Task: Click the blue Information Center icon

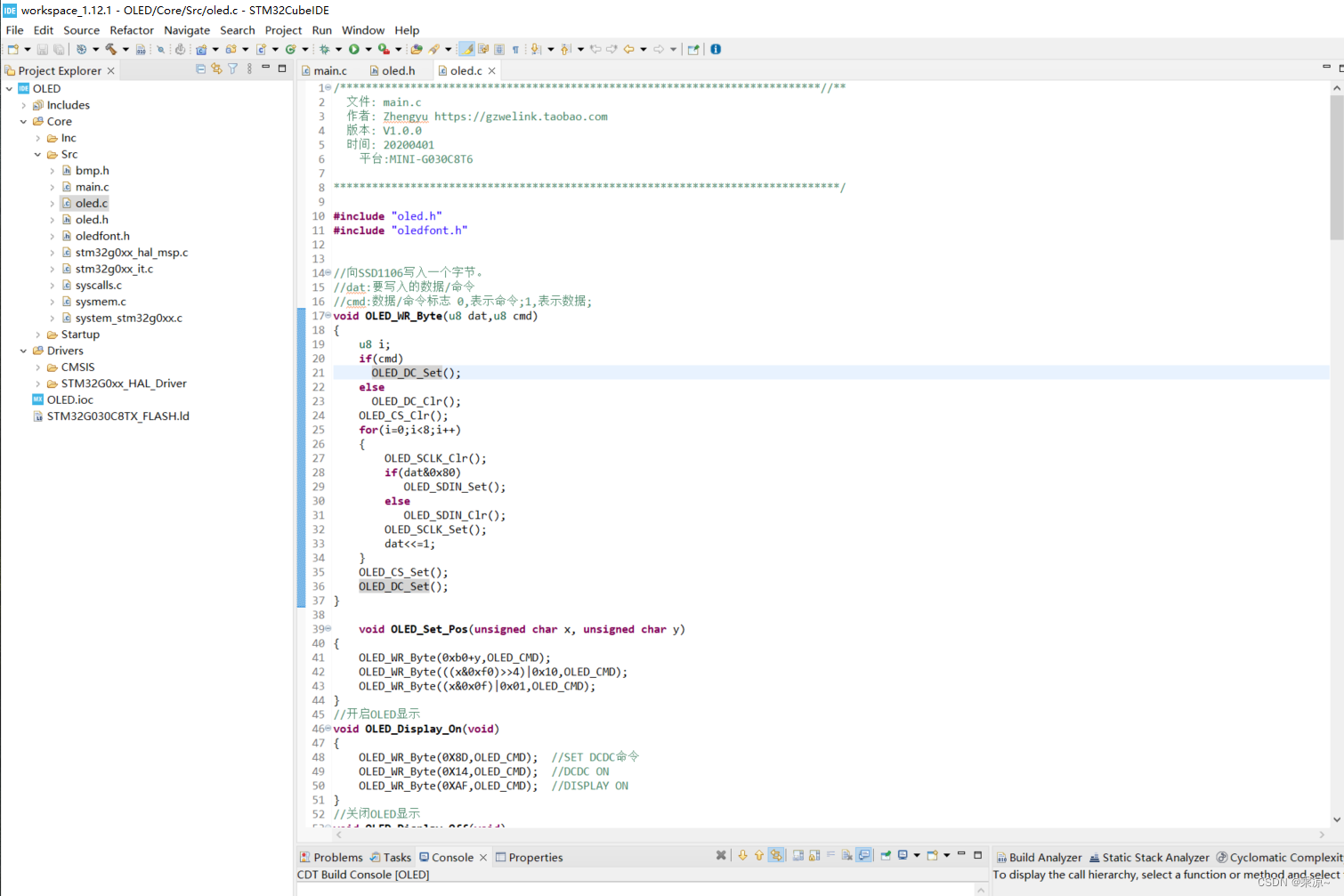Action: (x=716, y=49)
